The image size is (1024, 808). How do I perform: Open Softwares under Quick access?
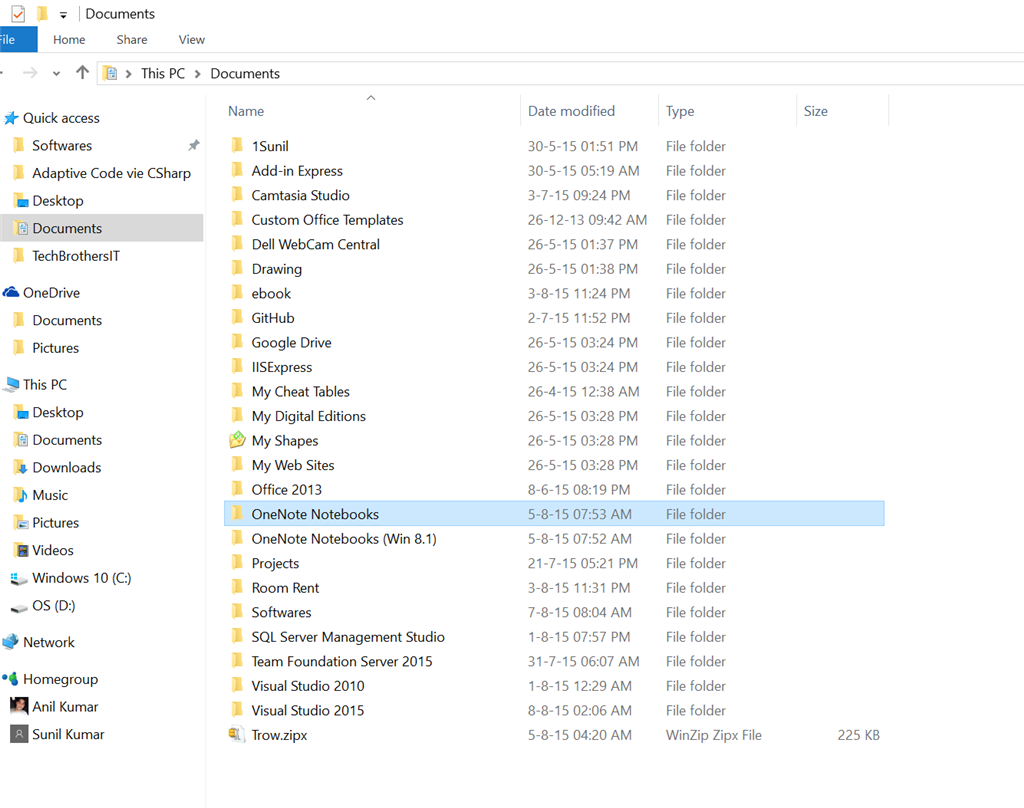point(62,146)
